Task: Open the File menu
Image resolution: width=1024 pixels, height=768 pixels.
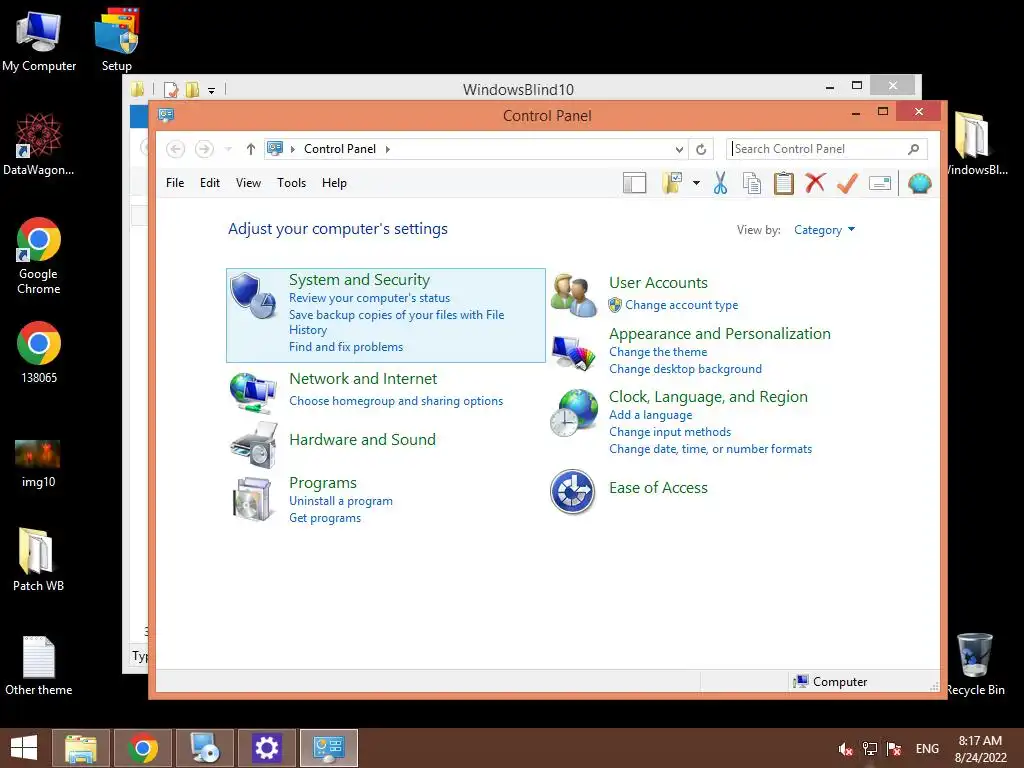Action: (x=175, y=183)
